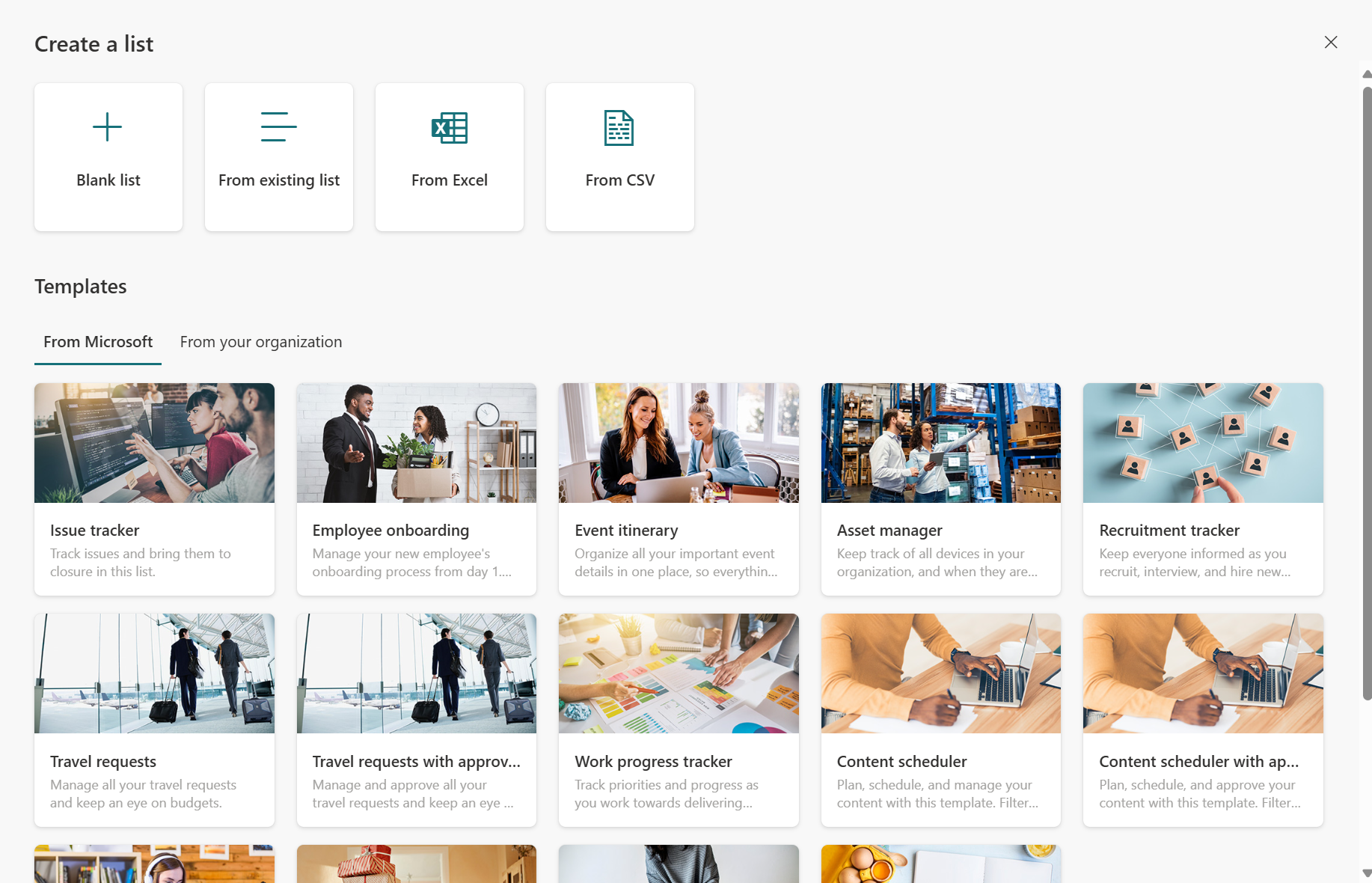Select the Travel requests with approvals template
The image size is (1372, 883).
pos(416,720)
